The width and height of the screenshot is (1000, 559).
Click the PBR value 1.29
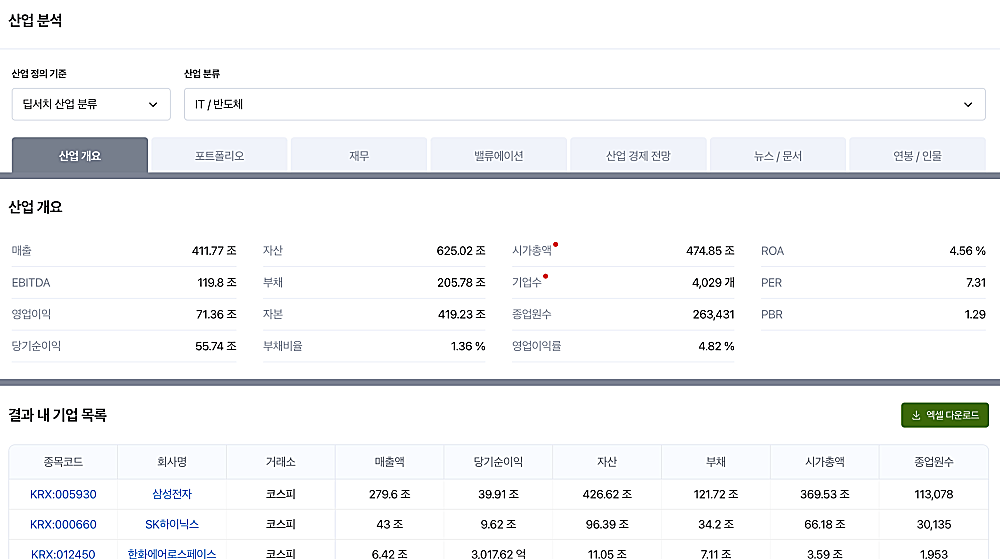coord(975,314)
